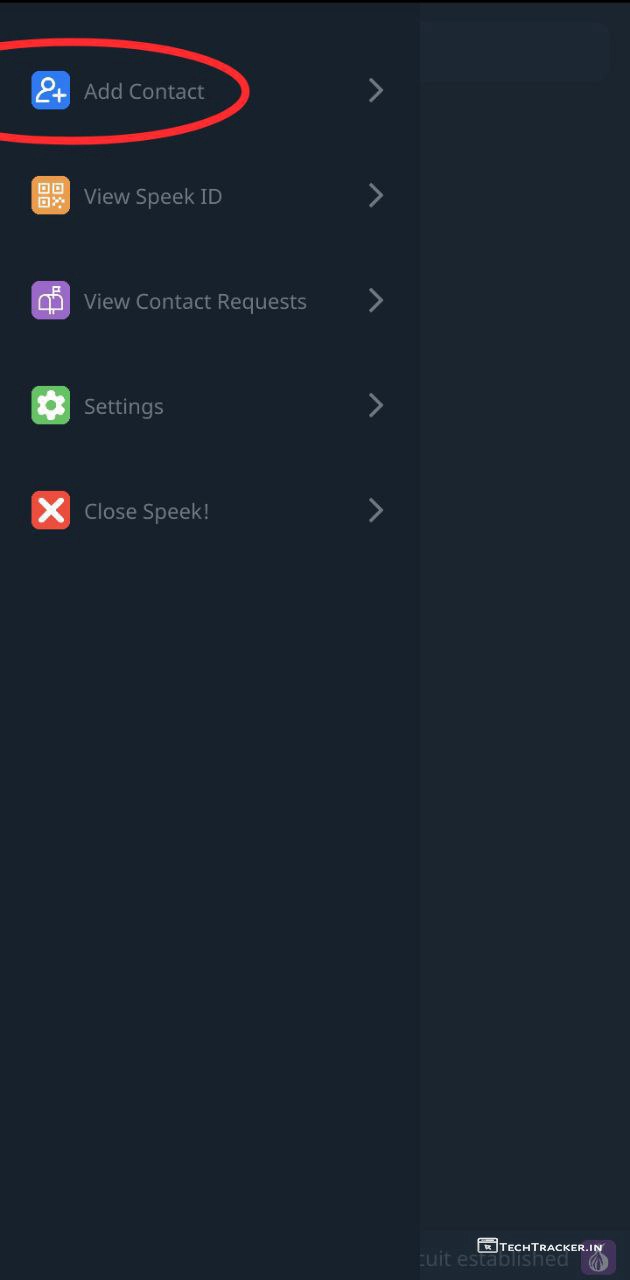Viewport: 630px width, 1280px height.
Task: Expand the View Speek ID chevron
Action: [x=376, y=196]
